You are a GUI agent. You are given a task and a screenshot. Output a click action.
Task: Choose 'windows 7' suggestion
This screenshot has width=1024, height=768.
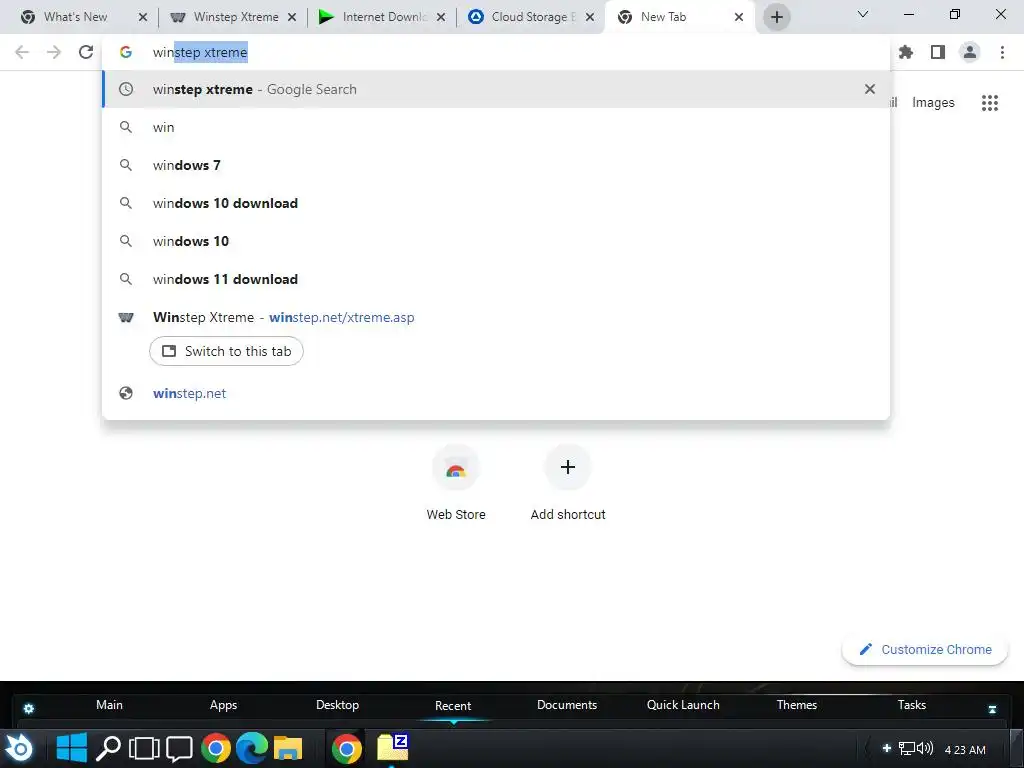(496, 165)
